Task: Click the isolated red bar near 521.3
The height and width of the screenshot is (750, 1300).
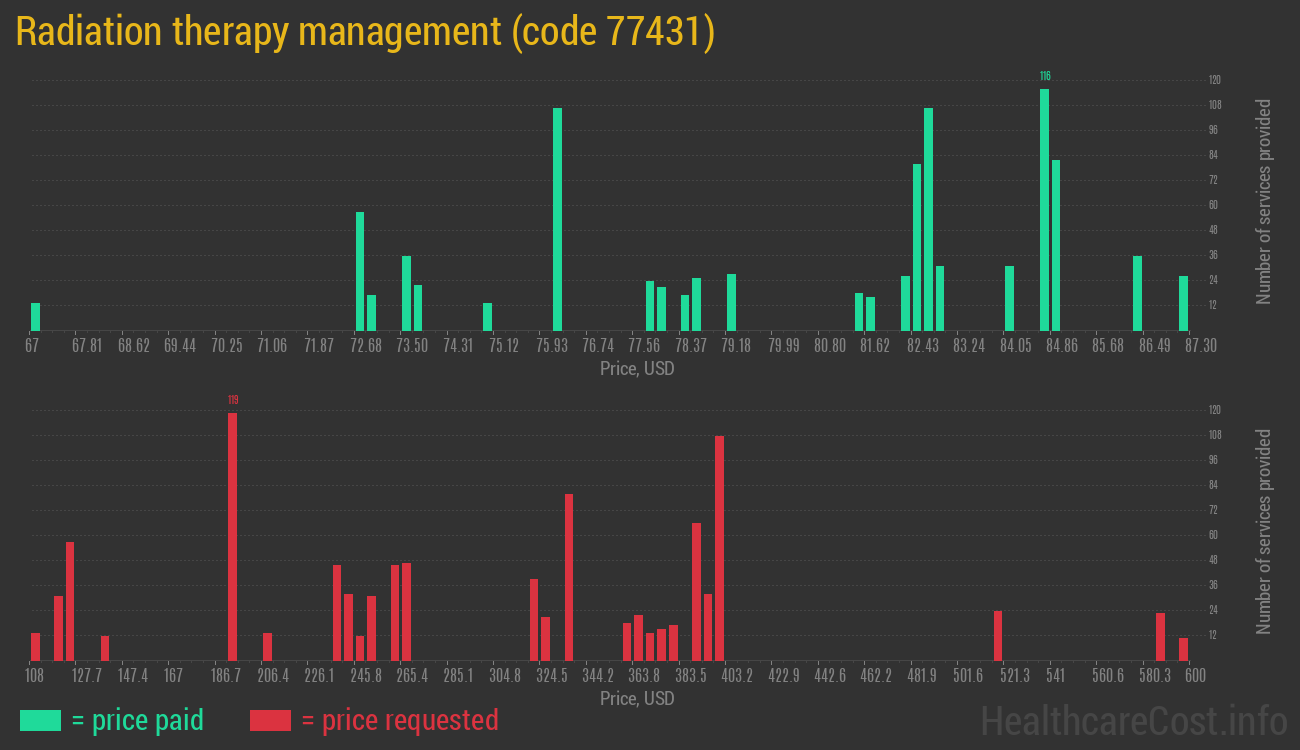Action: 998,636
